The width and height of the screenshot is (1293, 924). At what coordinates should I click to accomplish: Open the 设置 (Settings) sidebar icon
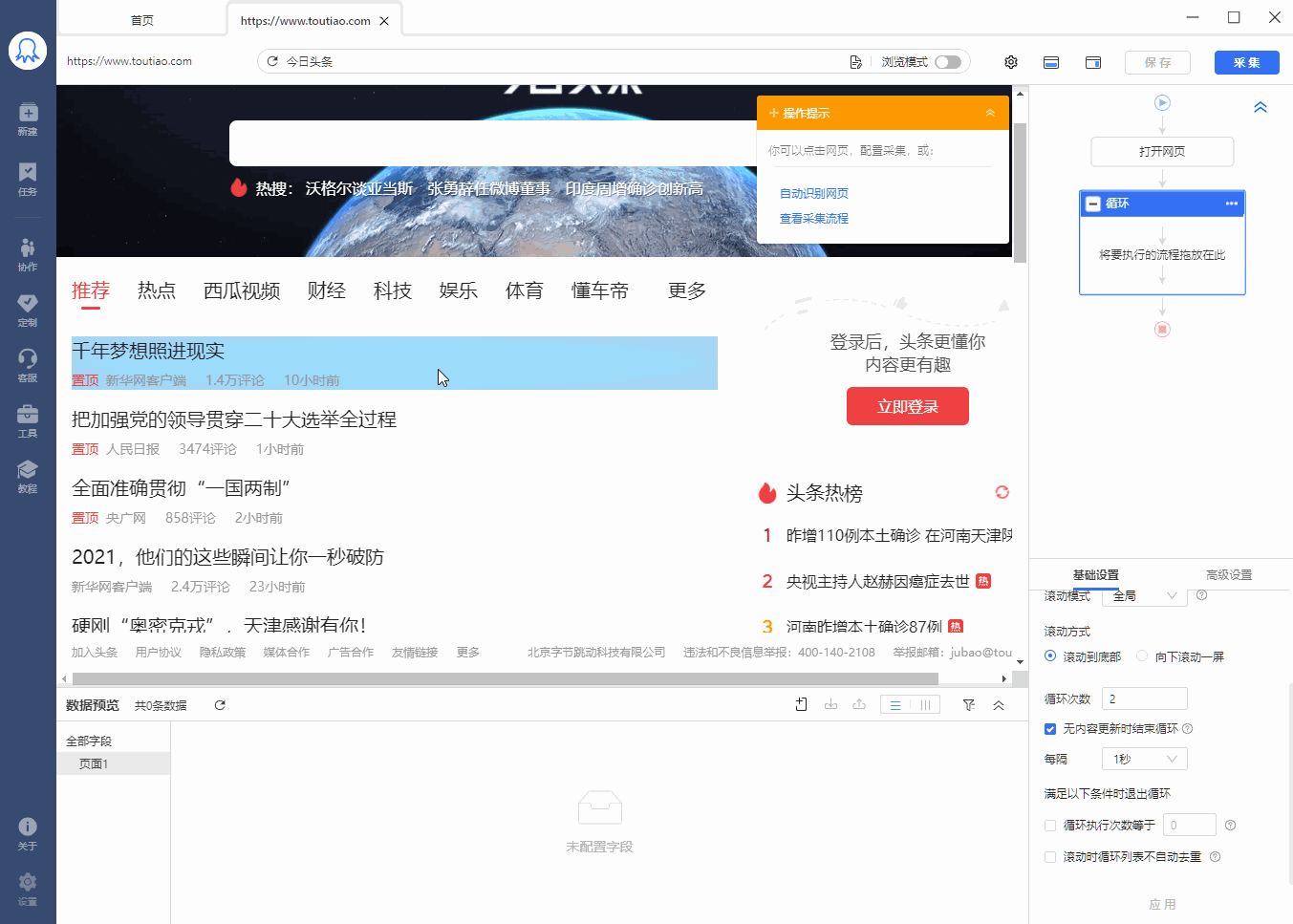[28, 889]
